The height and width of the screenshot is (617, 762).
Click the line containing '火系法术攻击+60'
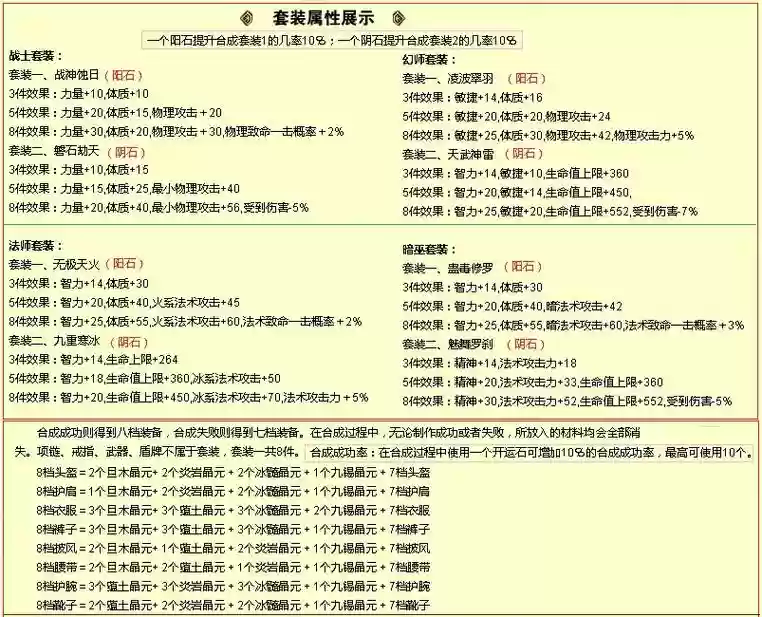point(185,321)
